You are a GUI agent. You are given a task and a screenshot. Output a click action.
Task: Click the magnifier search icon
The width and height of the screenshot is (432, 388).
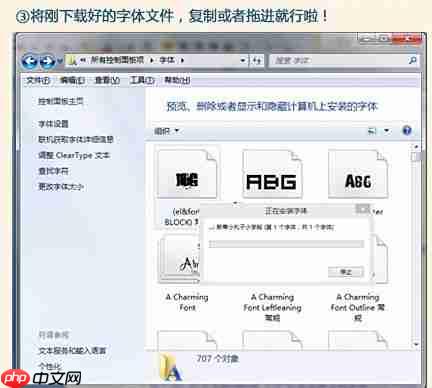pos(412,60)
